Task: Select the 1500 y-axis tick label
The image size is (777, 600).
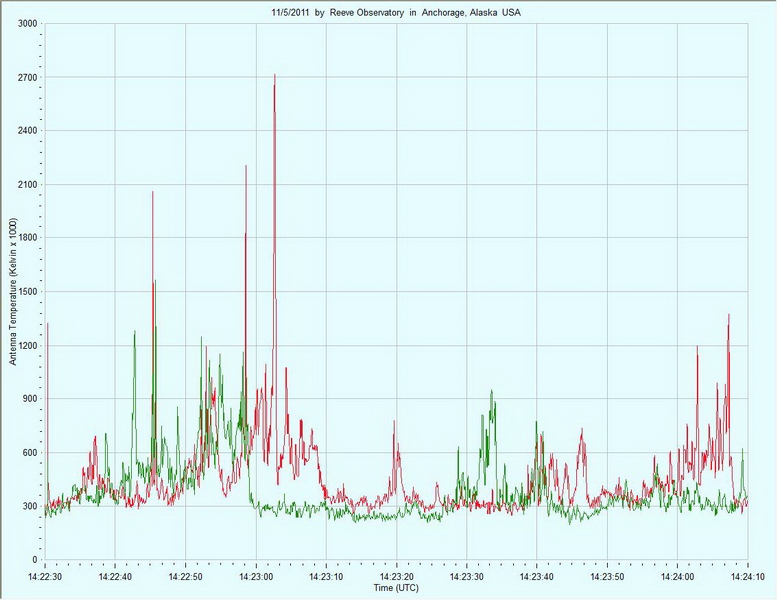Action: click(26, 292)
